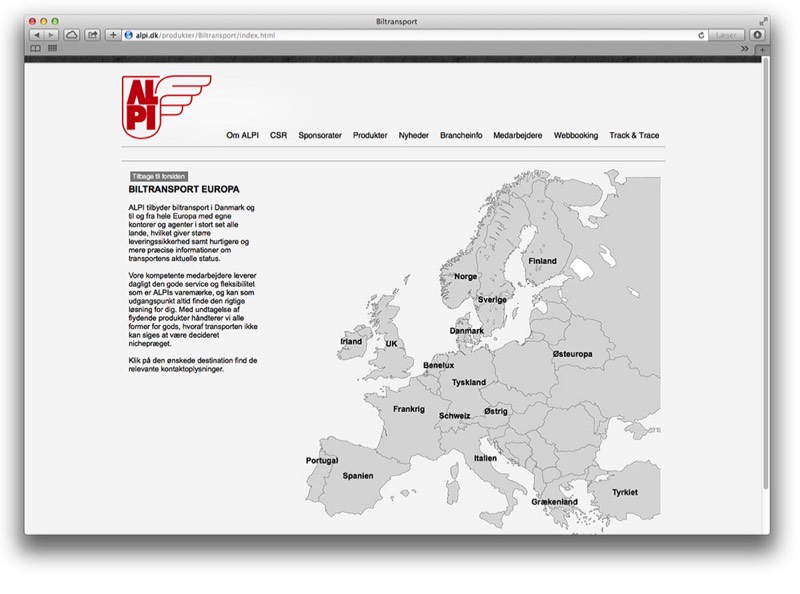Select Danmark on the map

coord(466,331)
